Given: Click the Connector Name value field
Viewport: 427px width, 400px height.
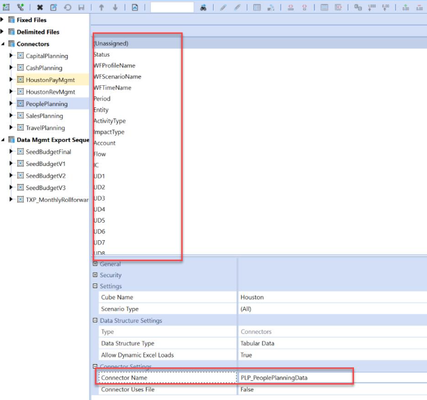Looking at the screenshot, I should coord(333,378).
